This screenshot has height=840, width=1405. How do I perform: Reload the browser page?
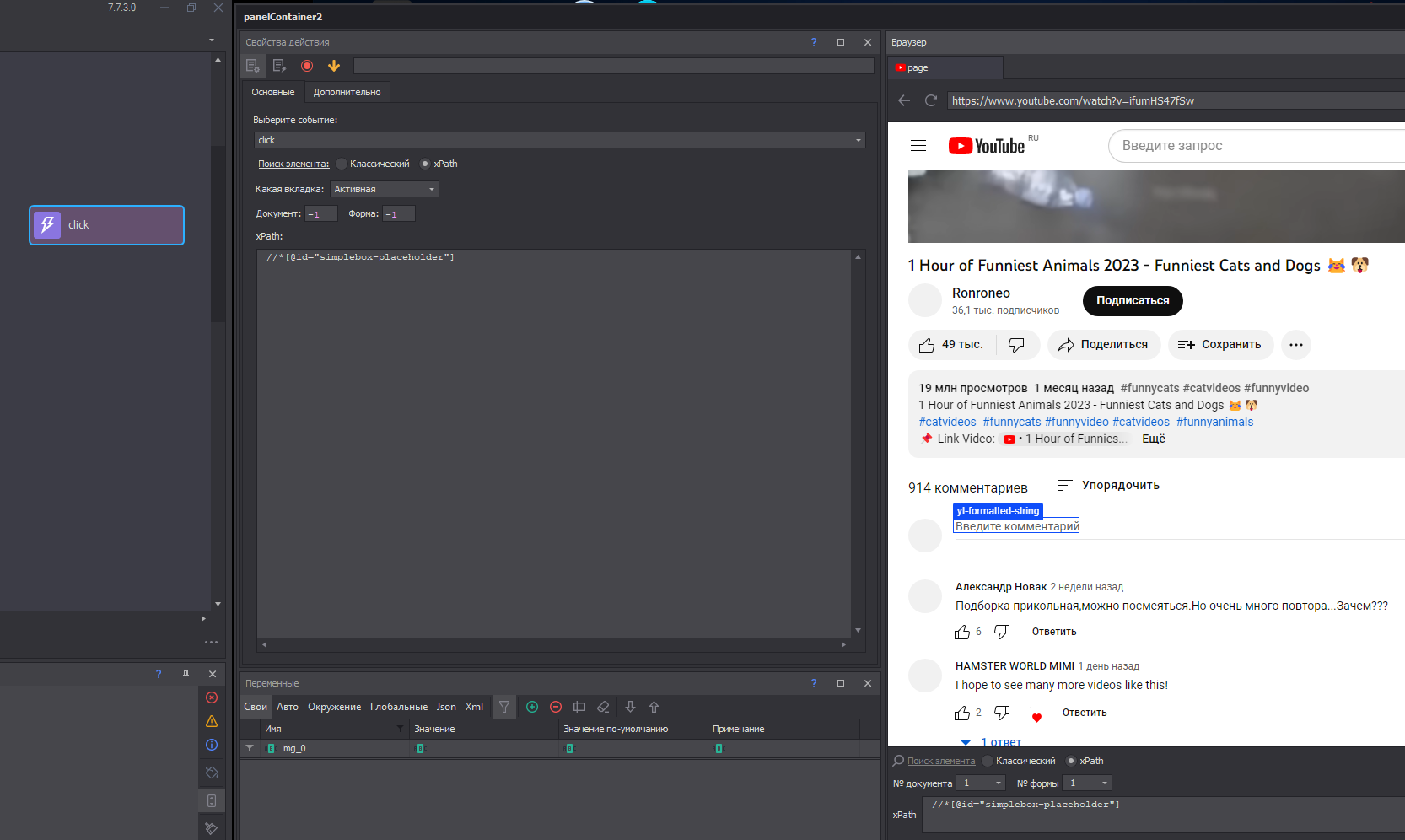(x=931, y=100)
